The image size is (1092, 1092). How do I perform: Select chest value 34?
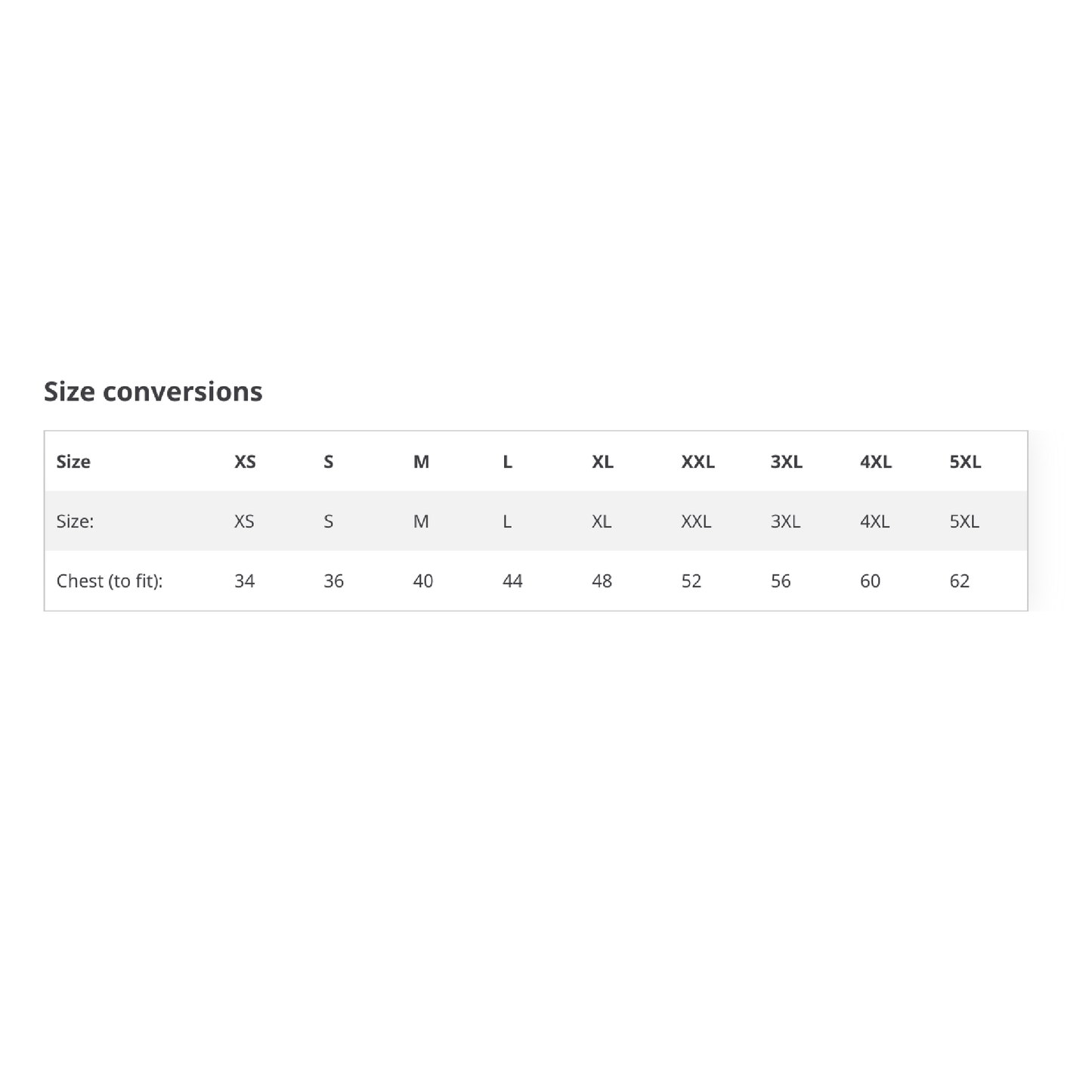244,581
